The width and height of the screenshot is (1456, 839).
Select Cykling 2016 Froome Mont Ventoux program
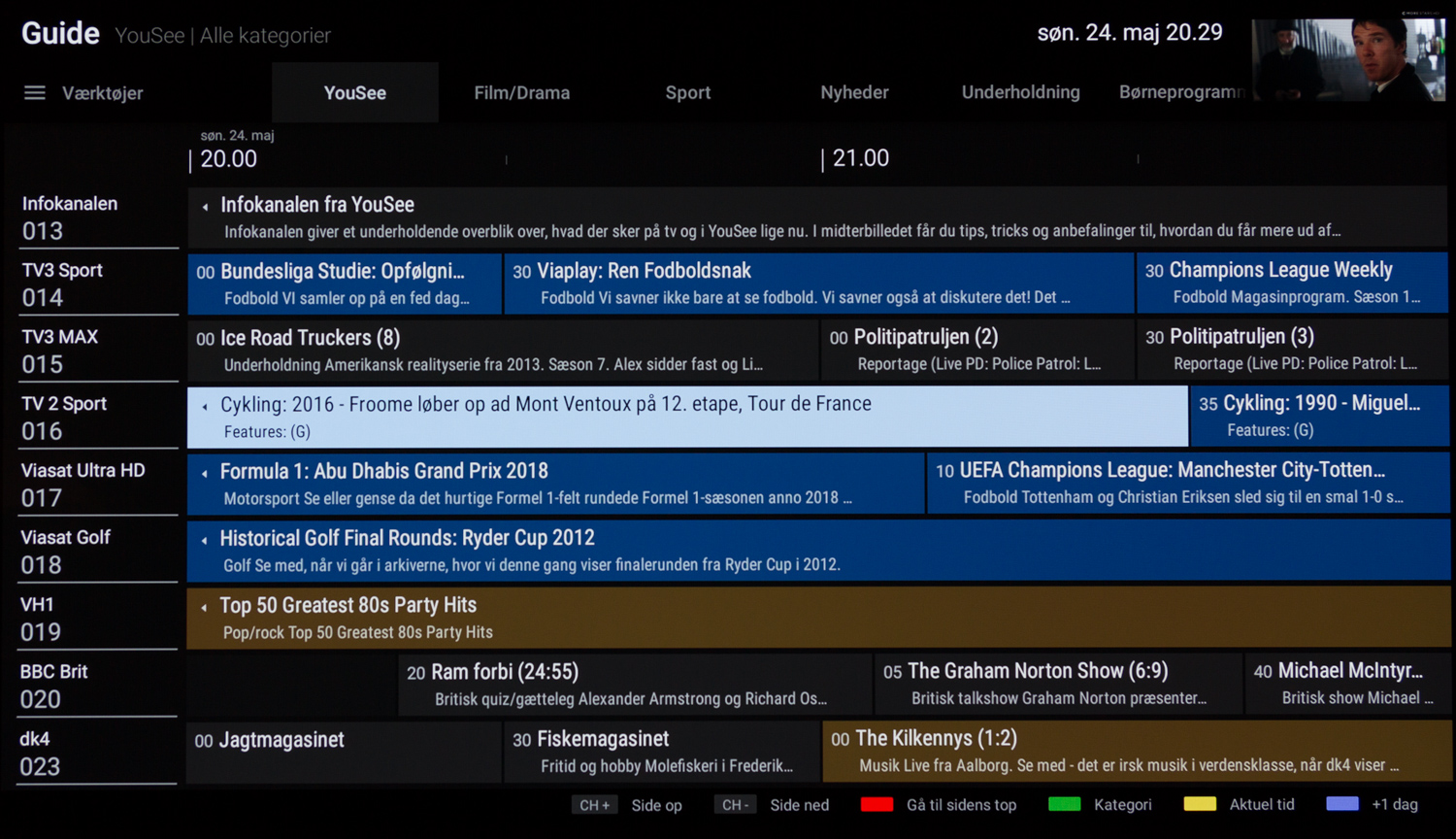(x=687, y=418)
